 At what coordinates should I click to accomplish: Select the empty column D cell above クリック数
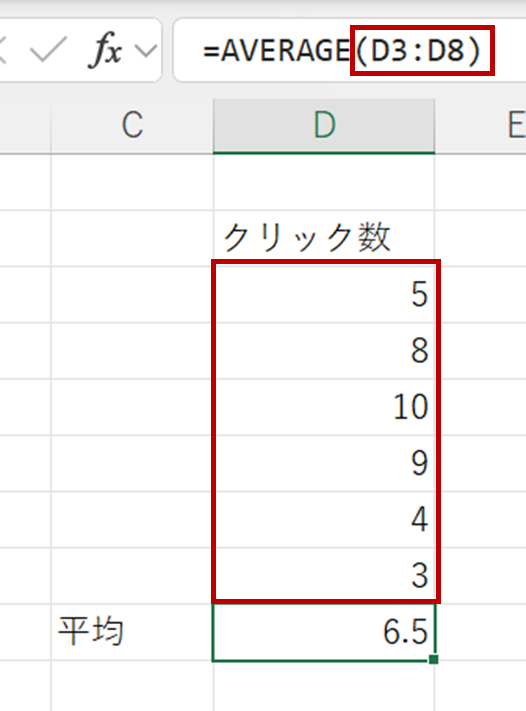[324, 182]
